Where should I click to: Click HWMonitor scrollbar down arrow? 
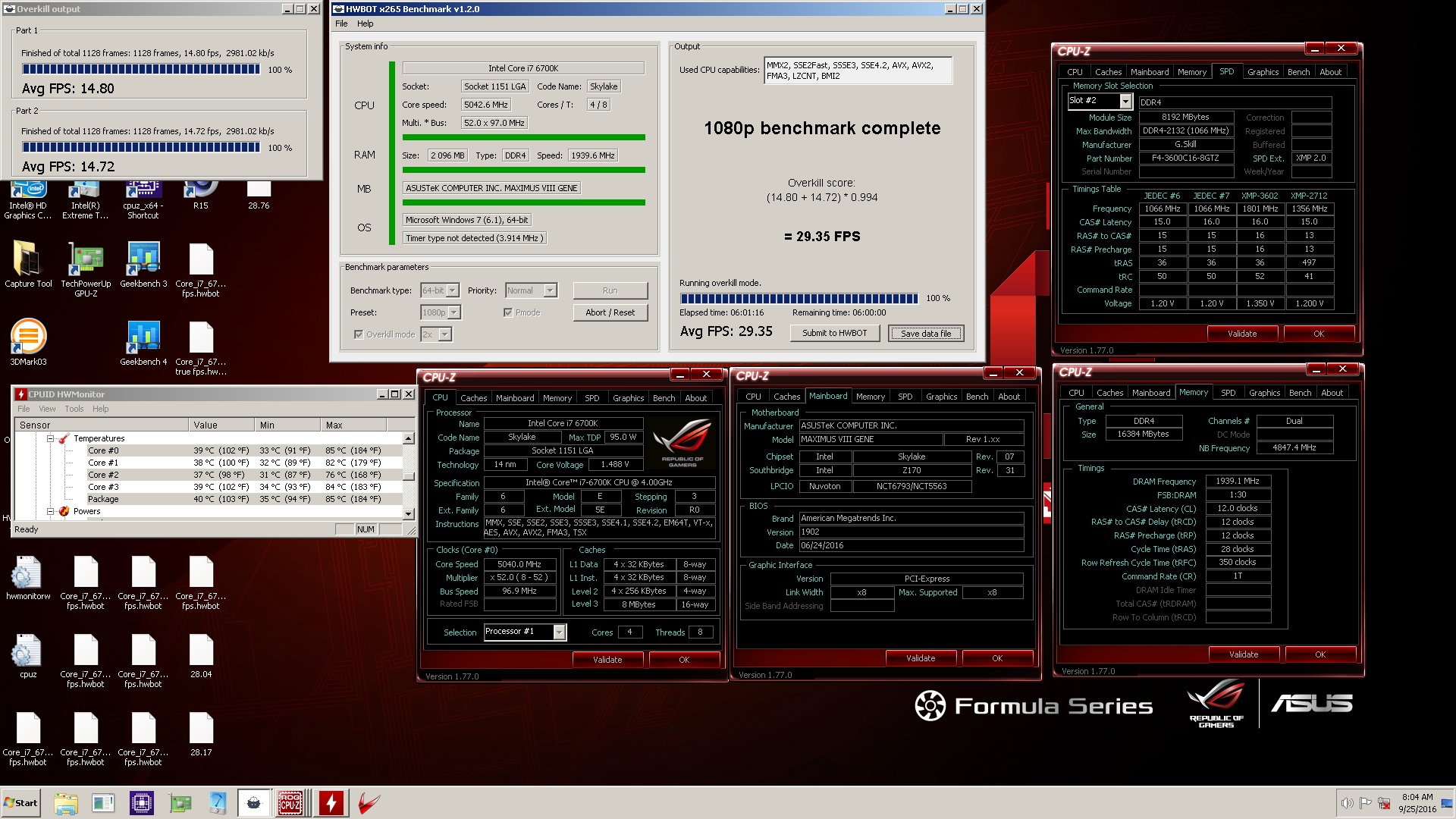coord(408,513)
